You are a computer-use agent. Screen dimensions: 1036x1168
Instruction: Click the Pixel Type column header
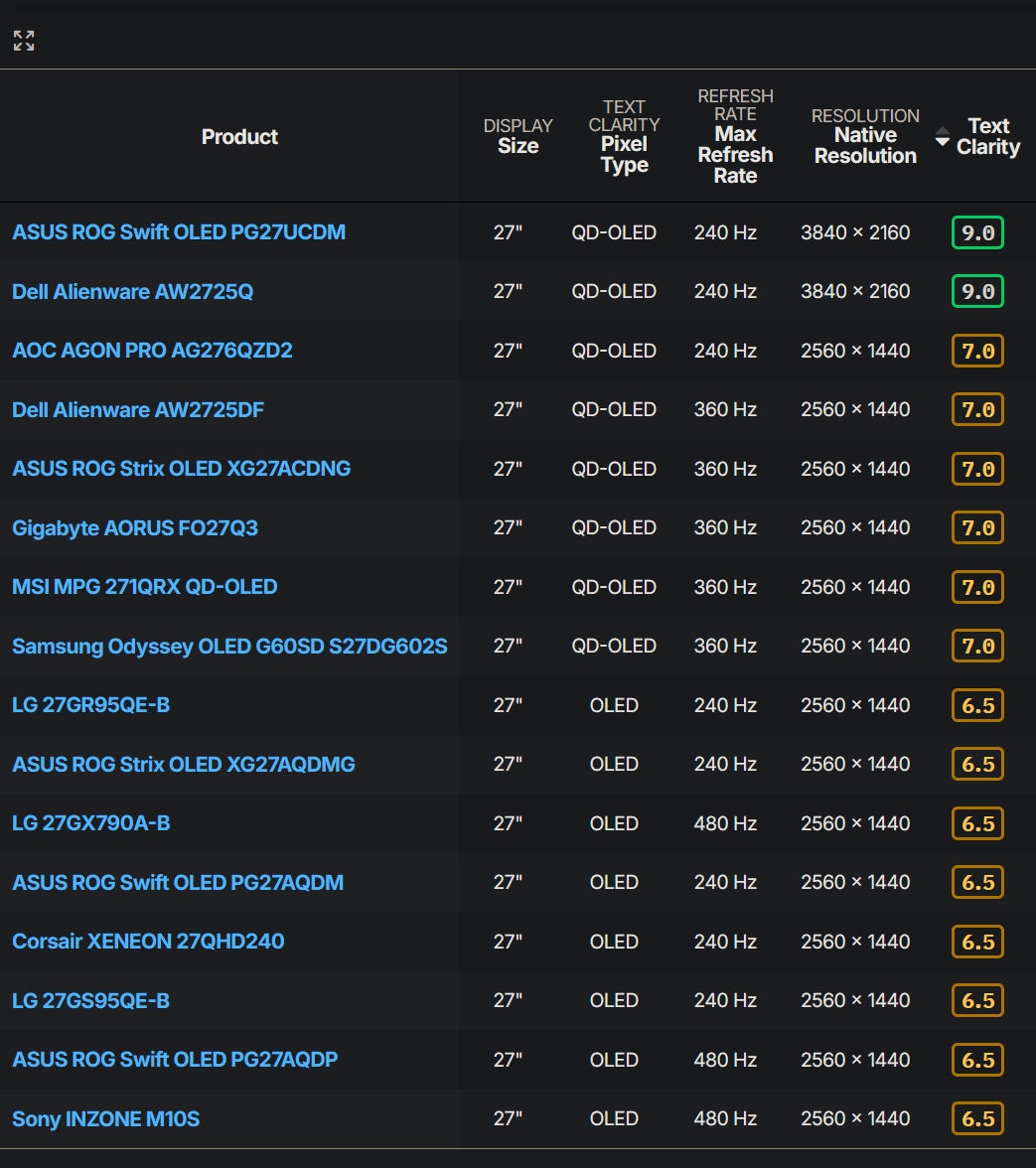tap(624, 136)
